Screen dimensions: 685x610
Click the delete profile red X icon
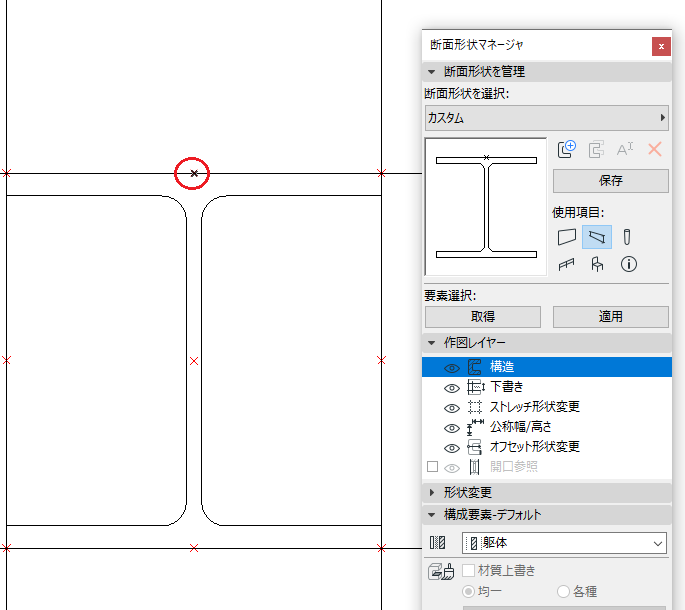(x=654, y=149)
